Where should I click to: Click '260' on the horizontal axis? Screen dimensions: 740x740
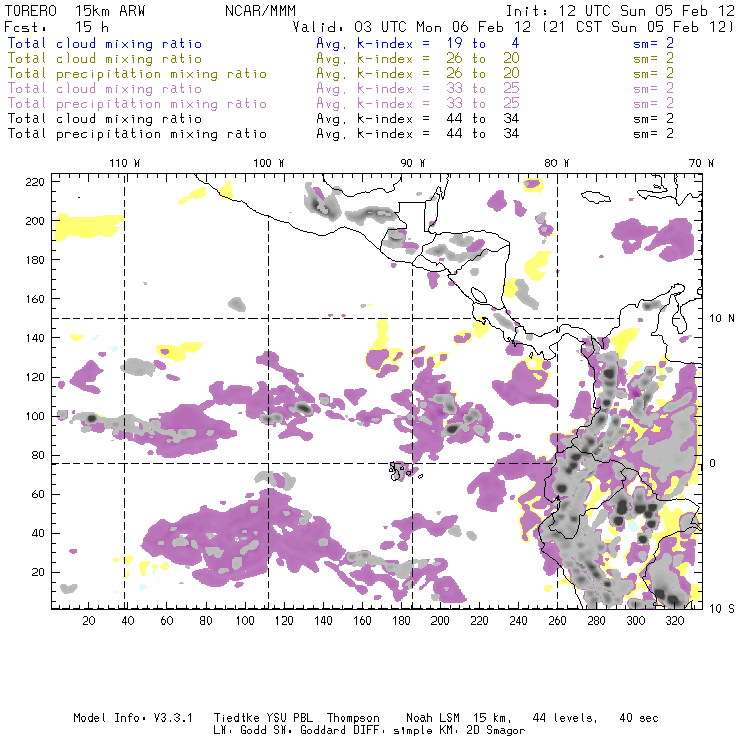(x=557, y=621)
